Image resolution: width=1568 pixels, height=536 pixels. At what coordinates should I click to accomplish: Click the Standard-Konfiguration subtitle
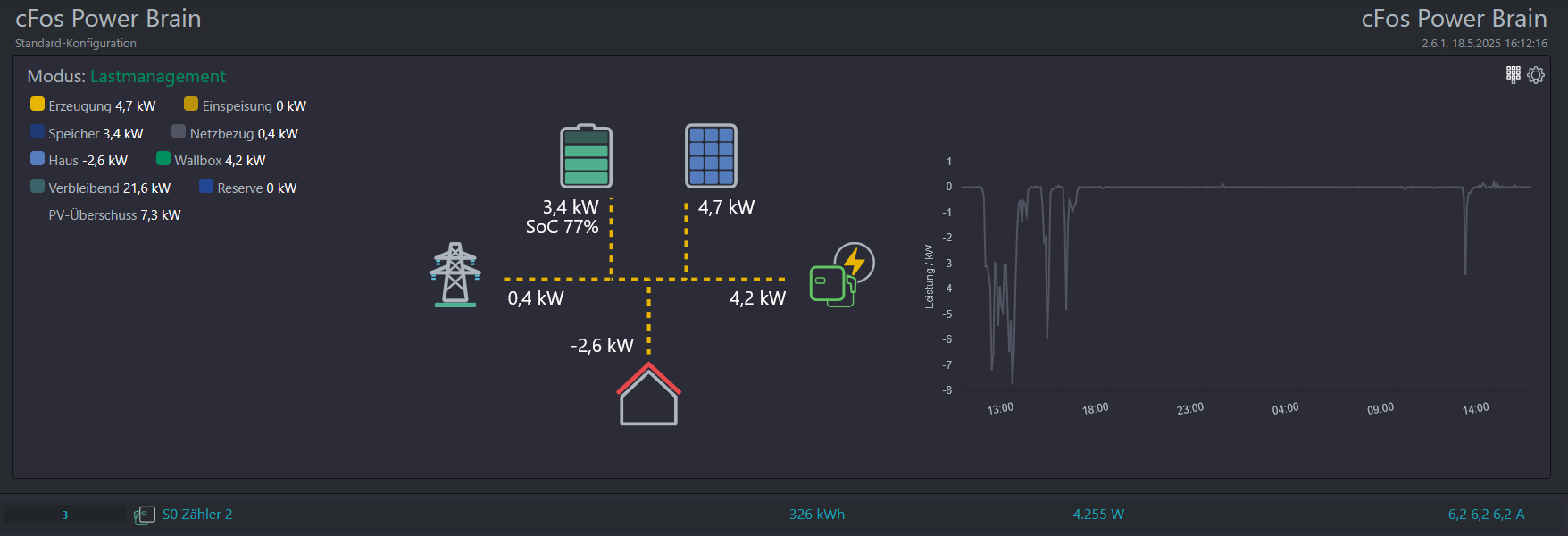click(76, 43)
